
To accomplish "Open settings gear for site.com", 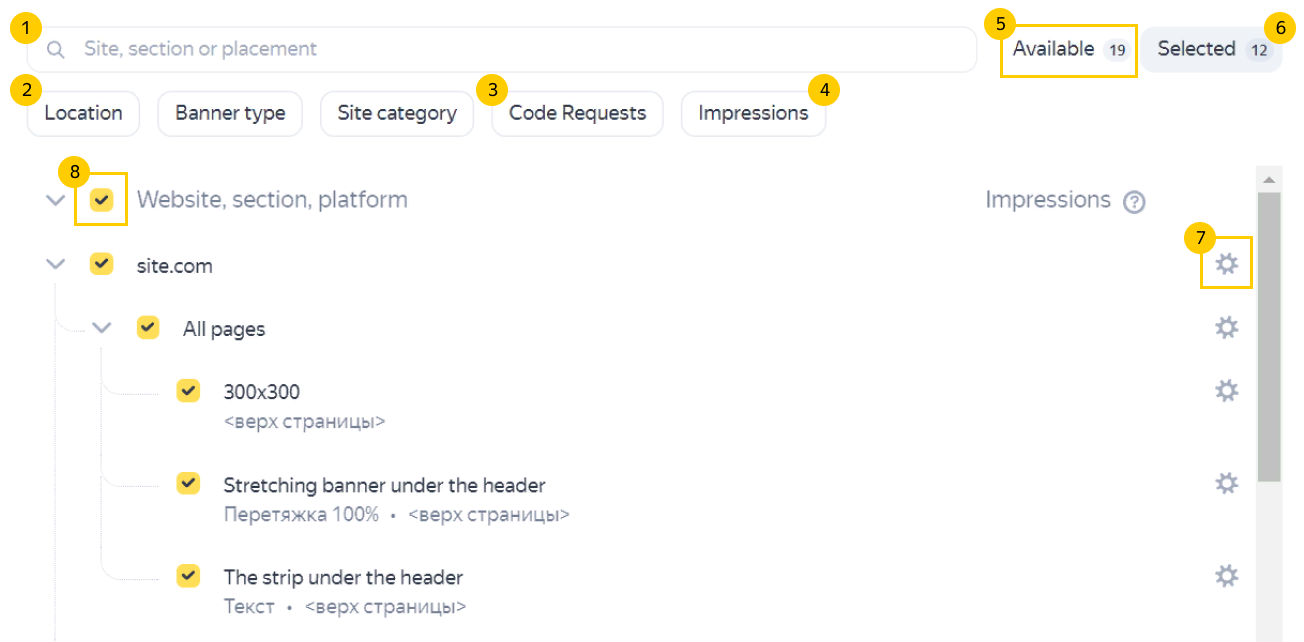I will click(x=1226, y=264).
